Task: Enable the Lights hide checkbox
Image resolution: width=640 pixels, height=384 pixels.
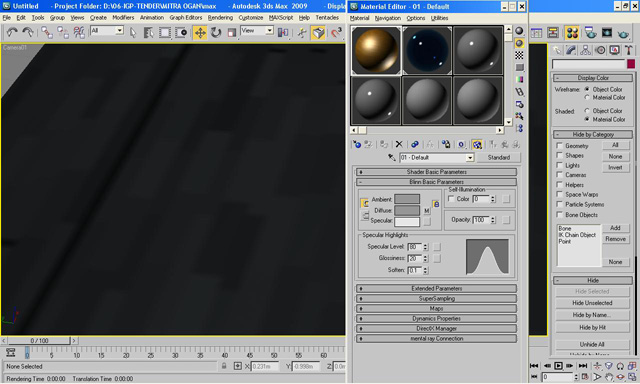Action: click(560, 165)
